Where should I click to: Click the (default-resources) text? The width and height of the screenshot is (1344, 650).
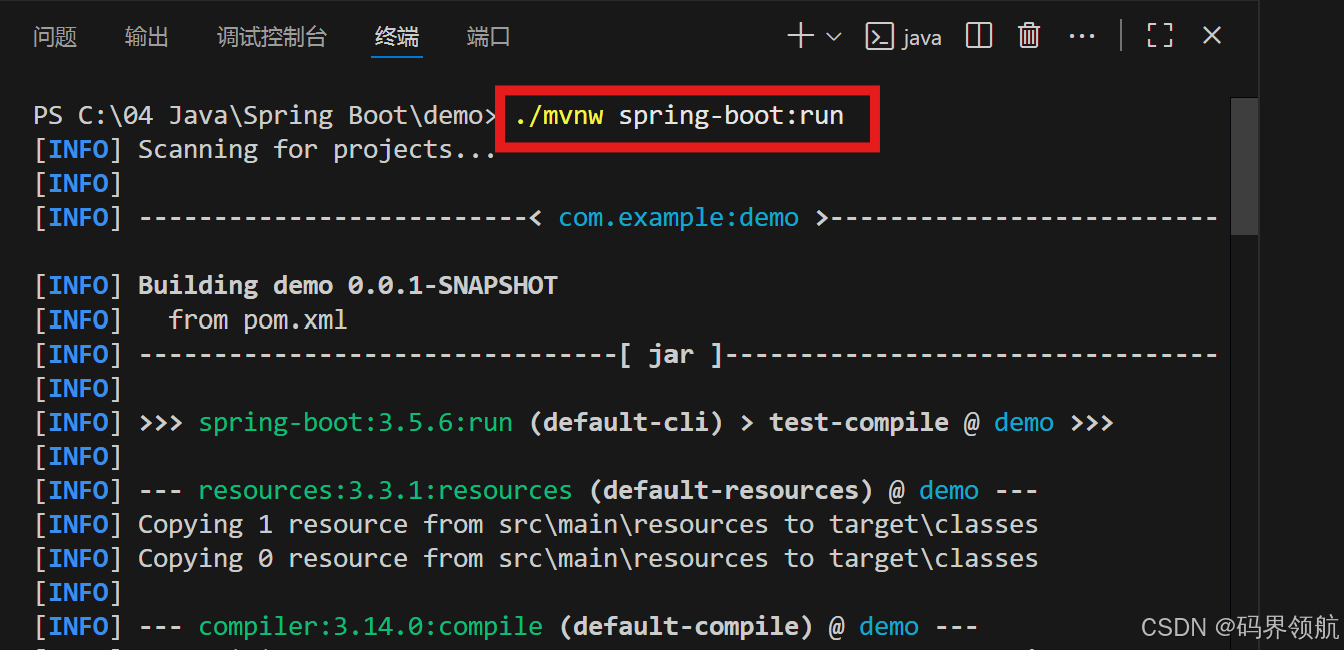click(x=731, y=489)
